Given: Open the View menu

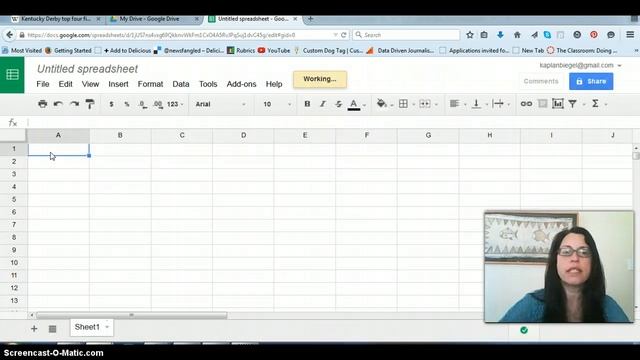Looking at the screenshot, I should (90, 84).
